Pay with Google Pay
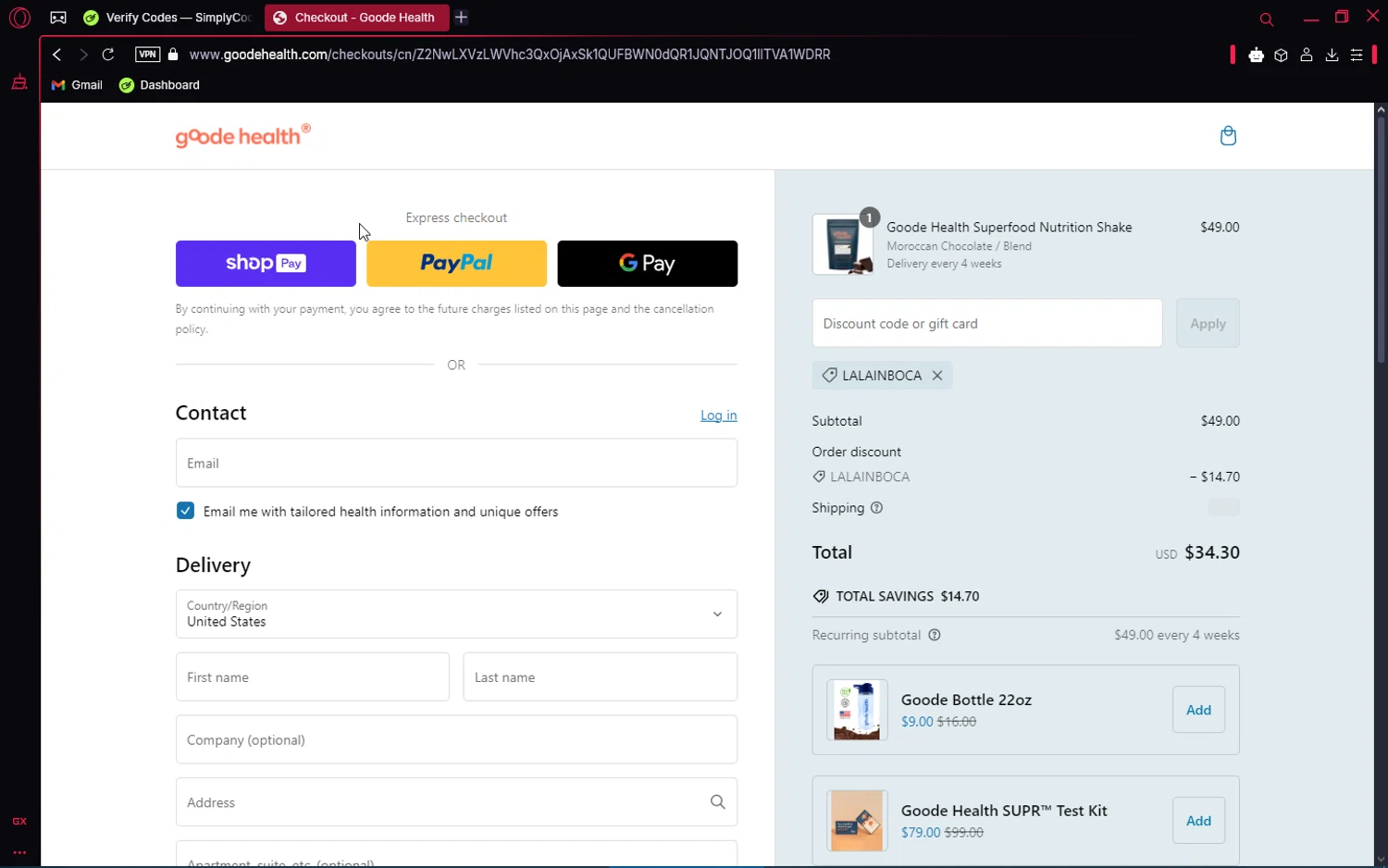1388x868 pixels. (648, 264)
